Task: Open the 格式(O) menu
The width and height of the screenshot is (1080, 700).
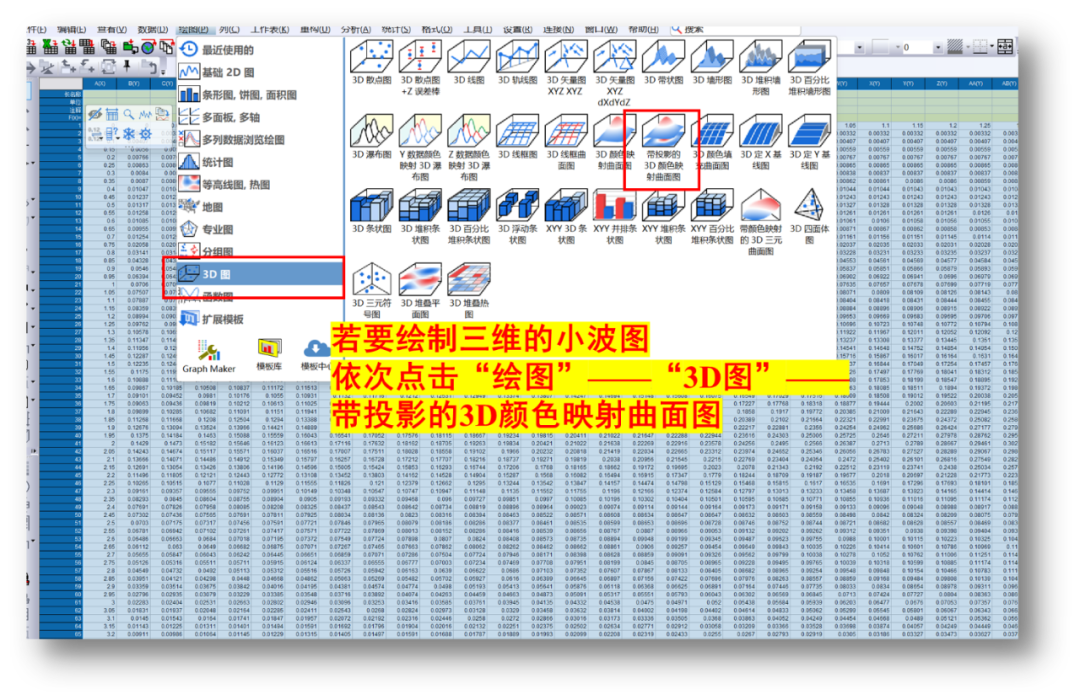Action: 437,30
